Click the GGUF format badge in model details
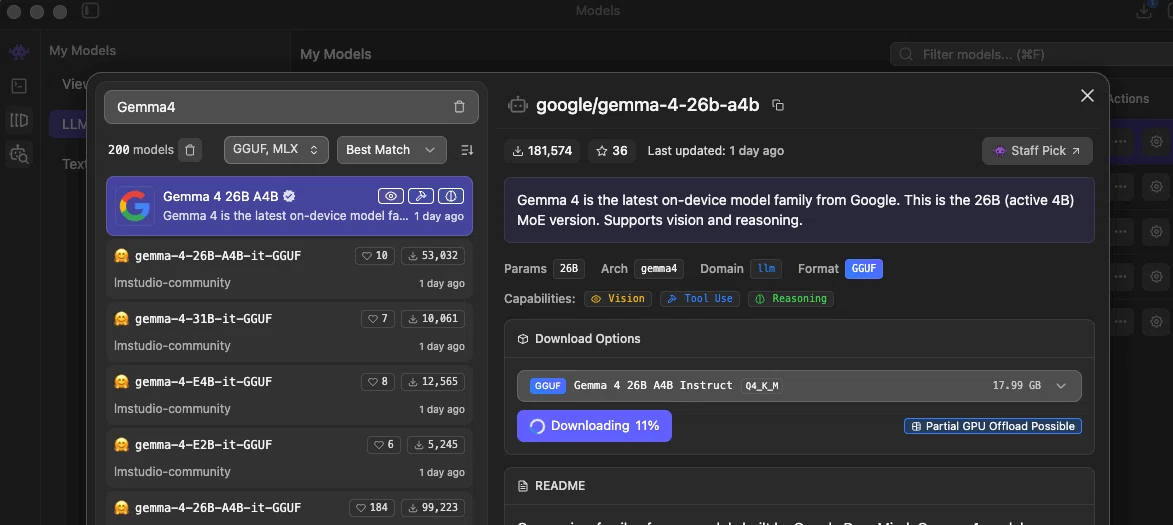 click(x=863, y=268)
